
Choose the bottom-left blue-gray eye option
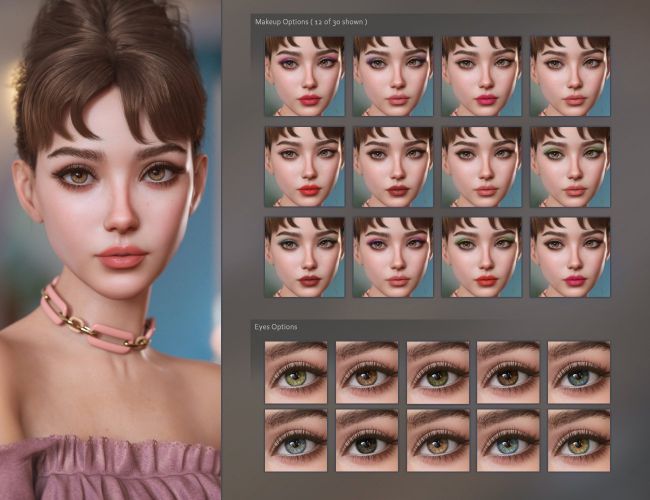(x=296, y=440)
